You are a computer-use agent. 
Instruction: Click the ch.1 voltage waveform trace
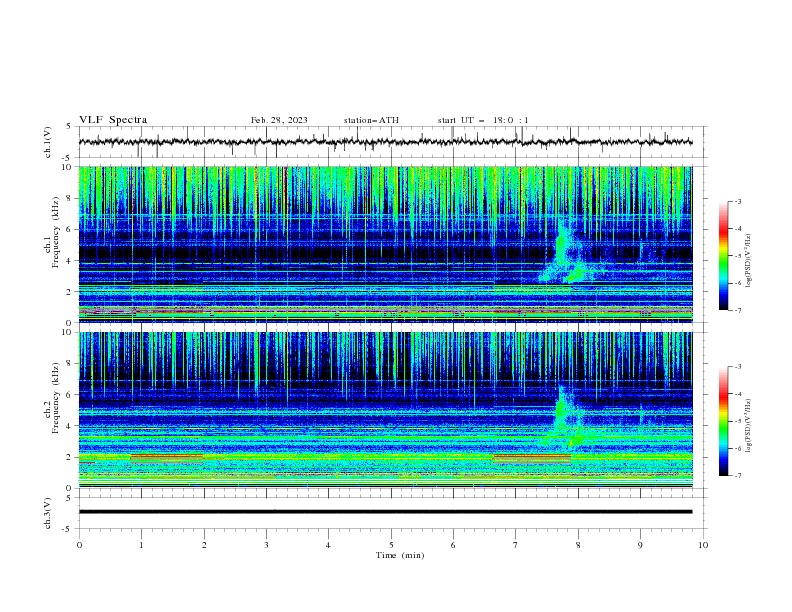385,142
